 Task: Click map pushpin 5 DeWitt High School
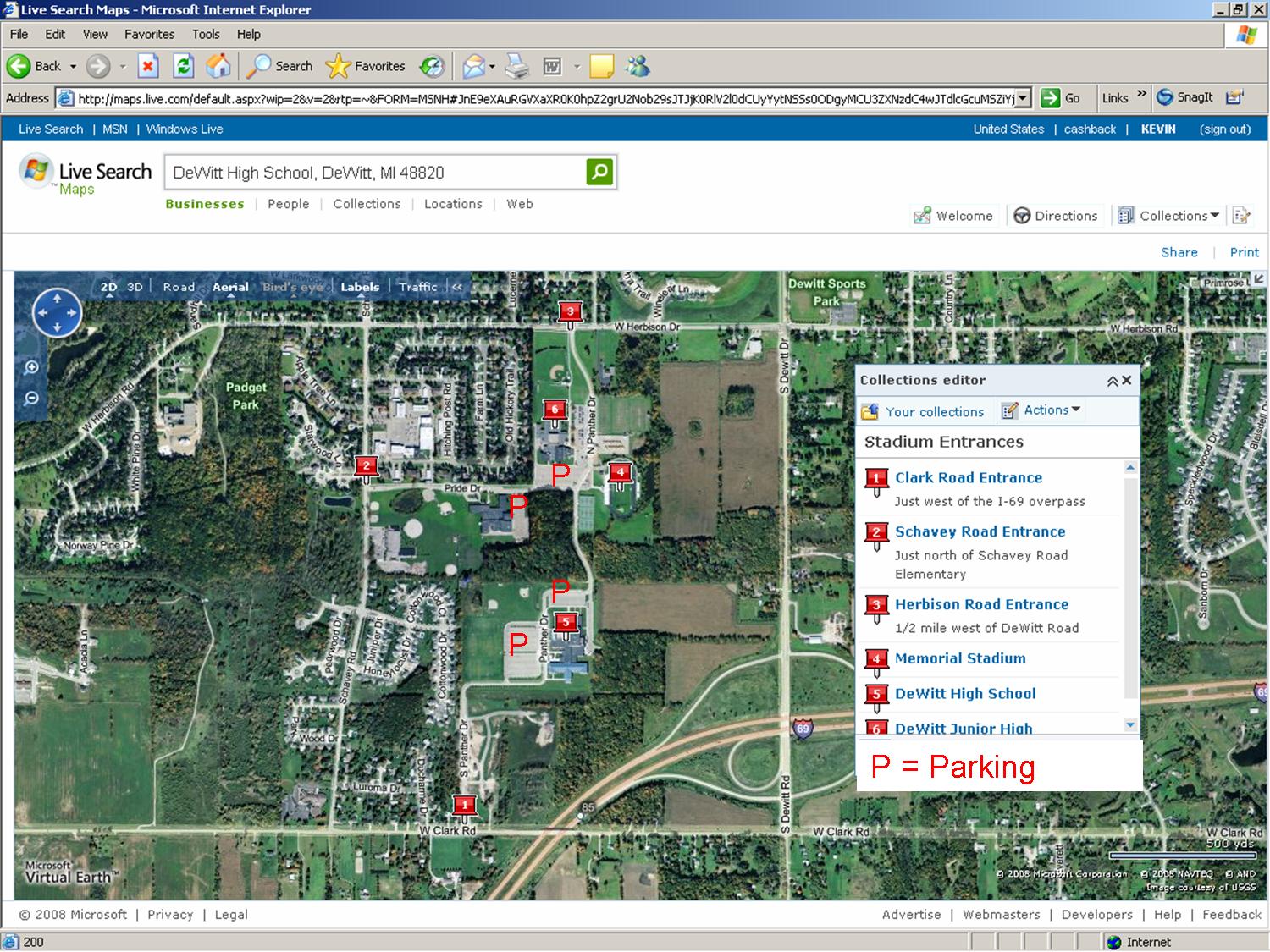coord(566,625)
